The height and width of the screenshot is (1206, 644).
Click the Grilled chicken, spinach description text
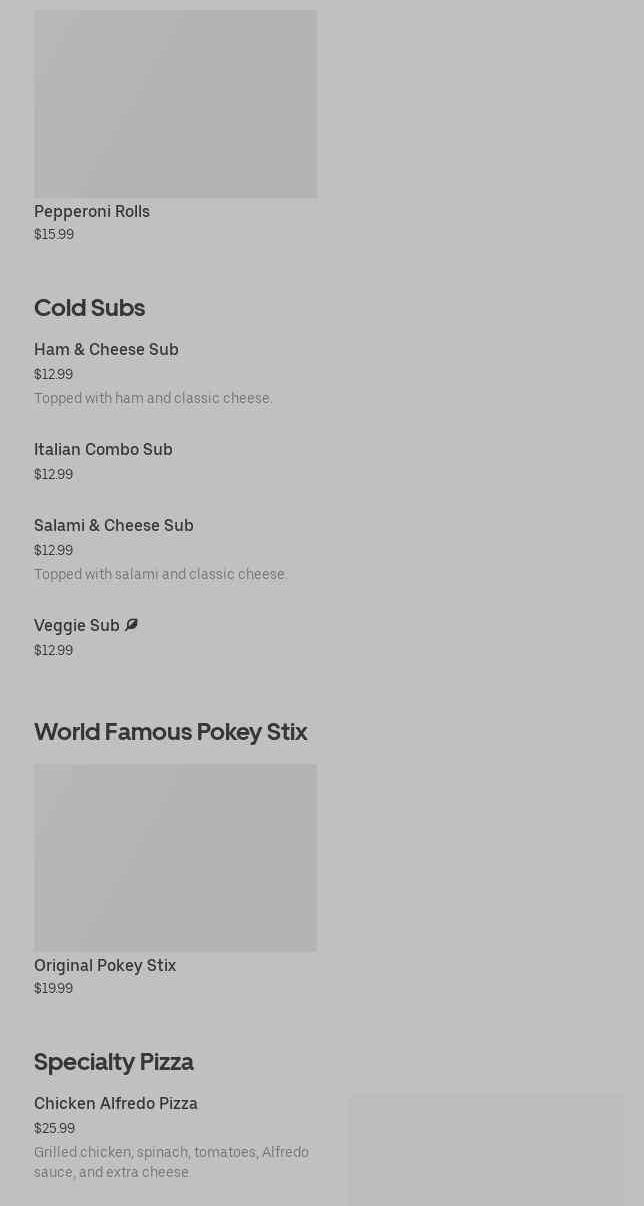coord(171,1162)
